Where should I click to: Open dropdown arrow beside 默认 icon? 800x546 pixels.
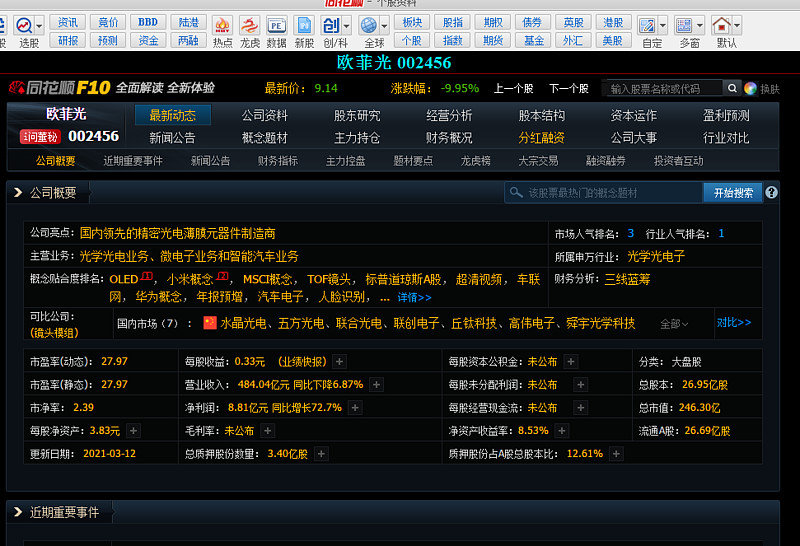coord(737,25)
